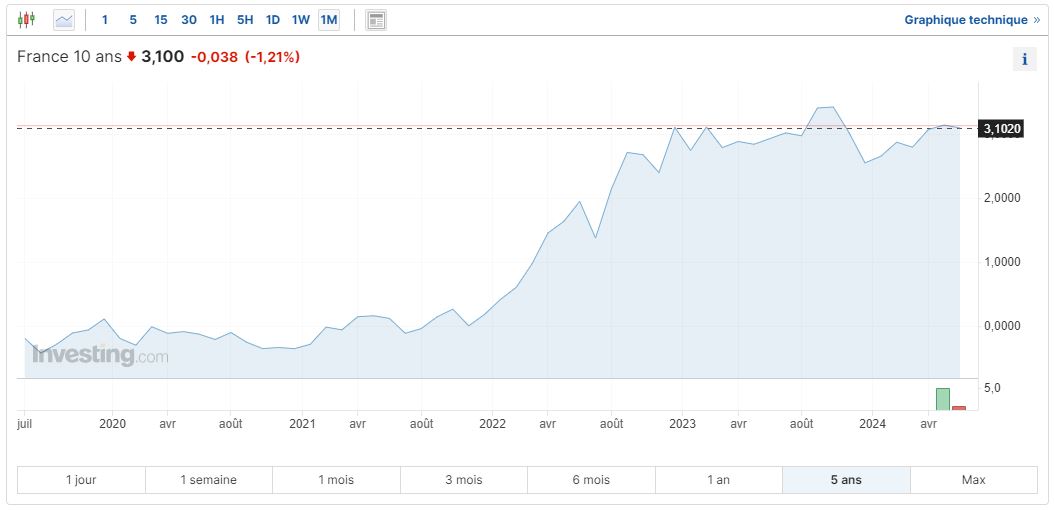Viewport: 1054px width, 511px height.
Task: Select the 1M monthly interval
Action: coord(329,20)
